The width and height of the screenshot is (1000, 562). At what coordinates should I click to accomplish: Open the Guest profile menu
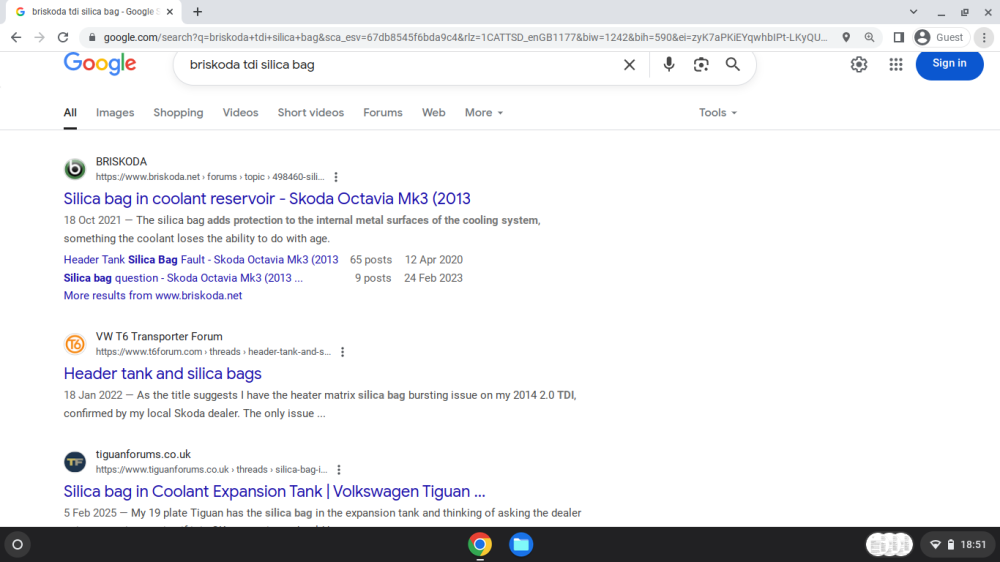pos(940,38)
